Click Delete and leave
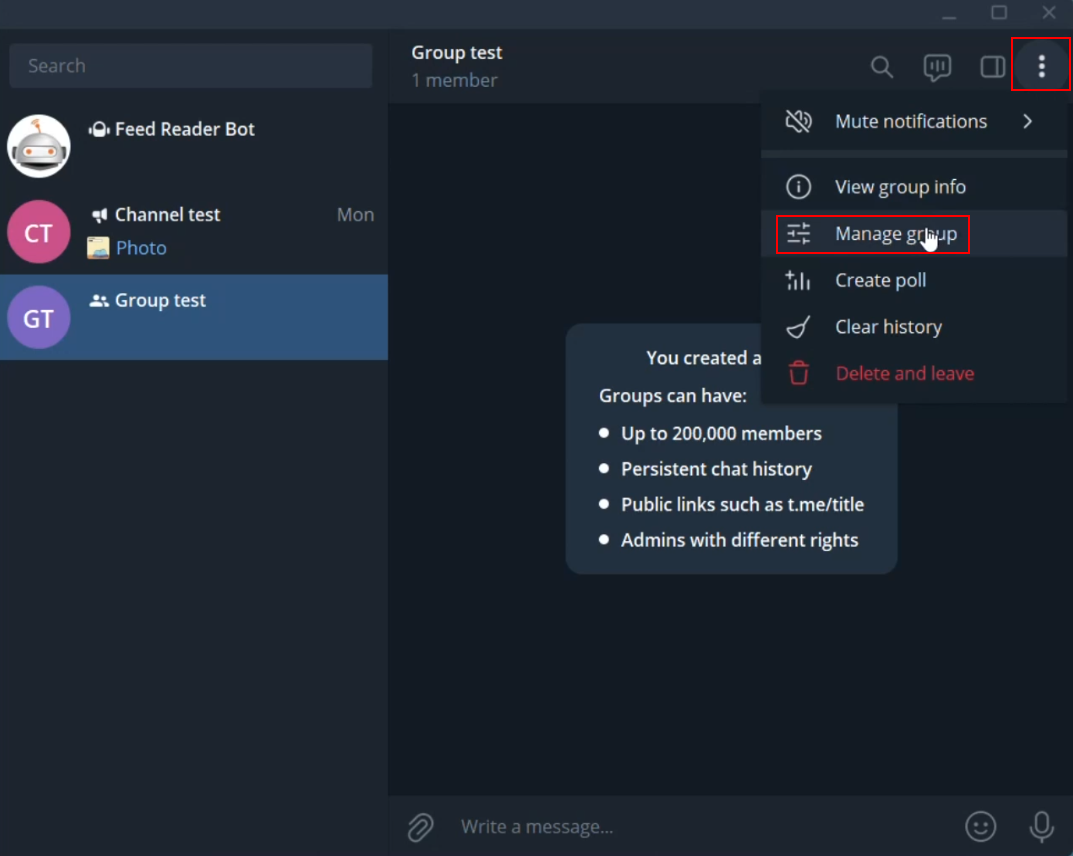The image size is (1073, 856). pyautogui.click(x=904, y=373)
